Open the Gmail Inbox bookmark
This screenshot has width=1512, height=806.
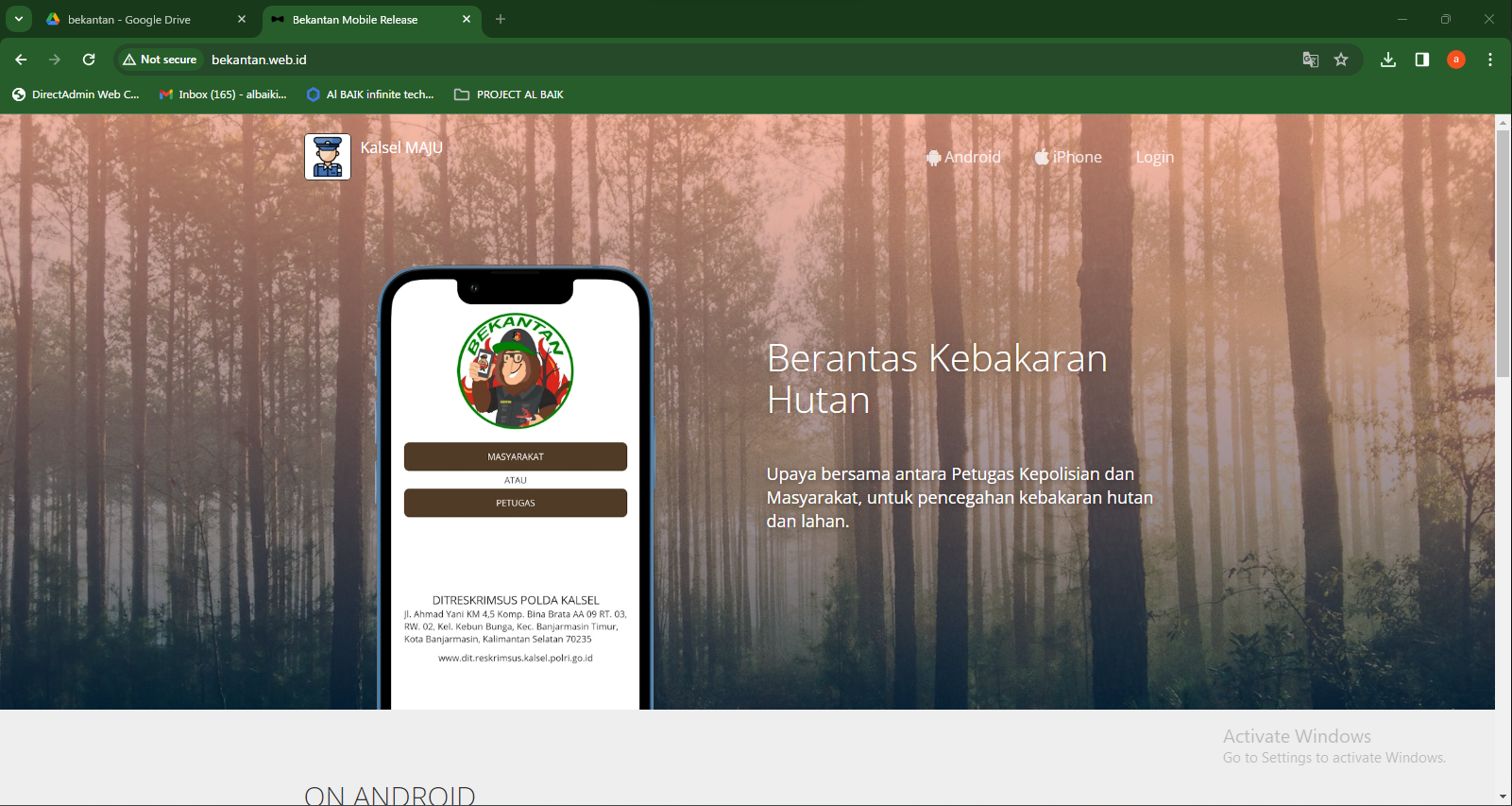pos(223,94)
